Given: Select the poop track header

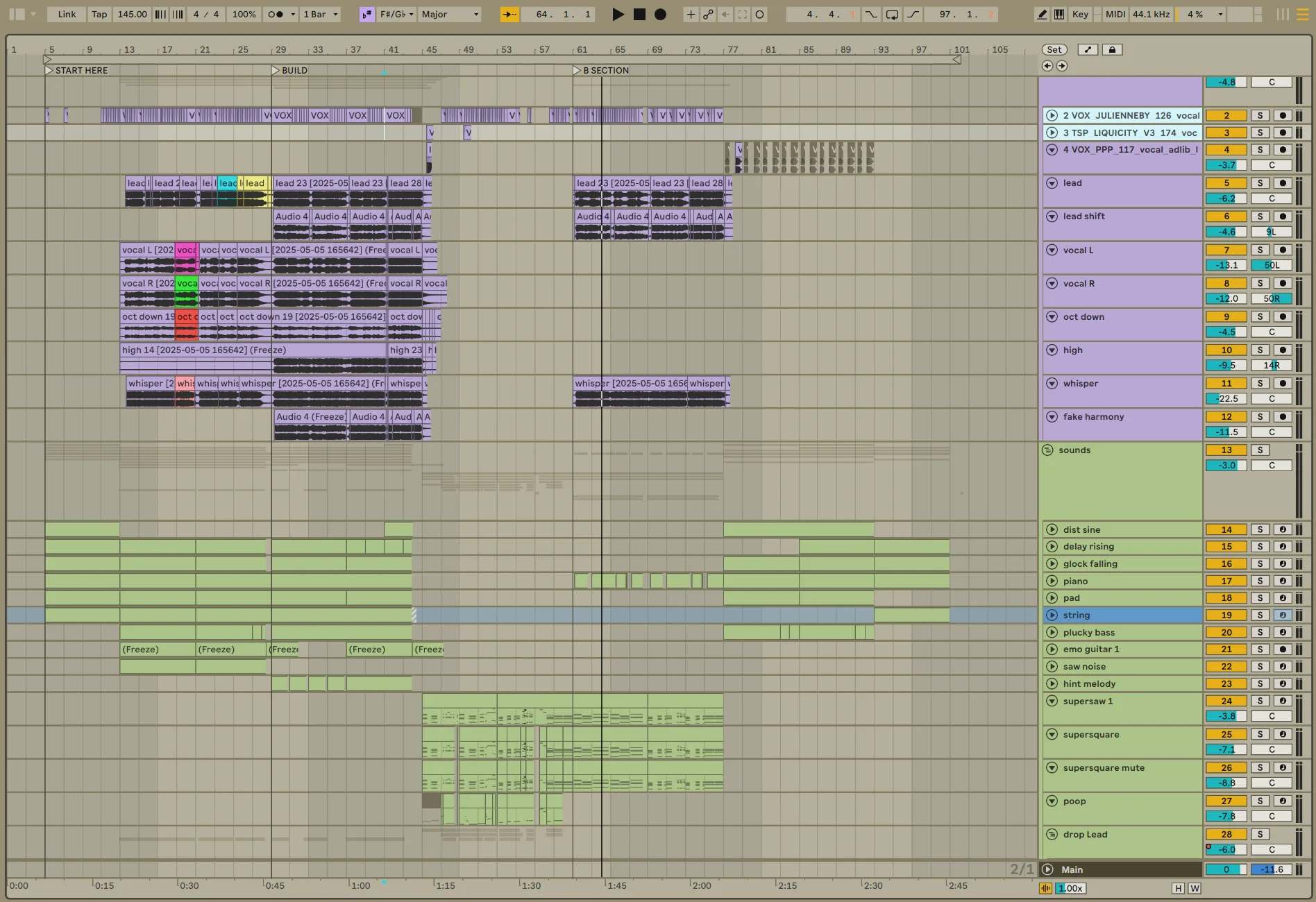Looking at the screenshot, I should [1122, 809].
